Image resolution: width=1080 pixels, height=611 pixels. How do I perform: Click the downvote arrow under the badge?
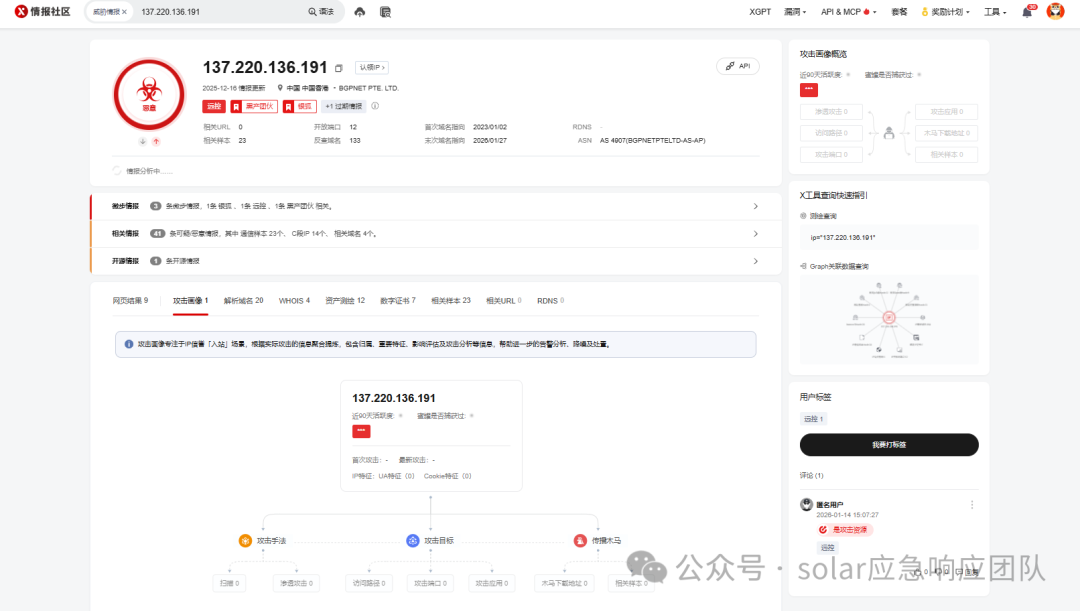click(143, 141)
